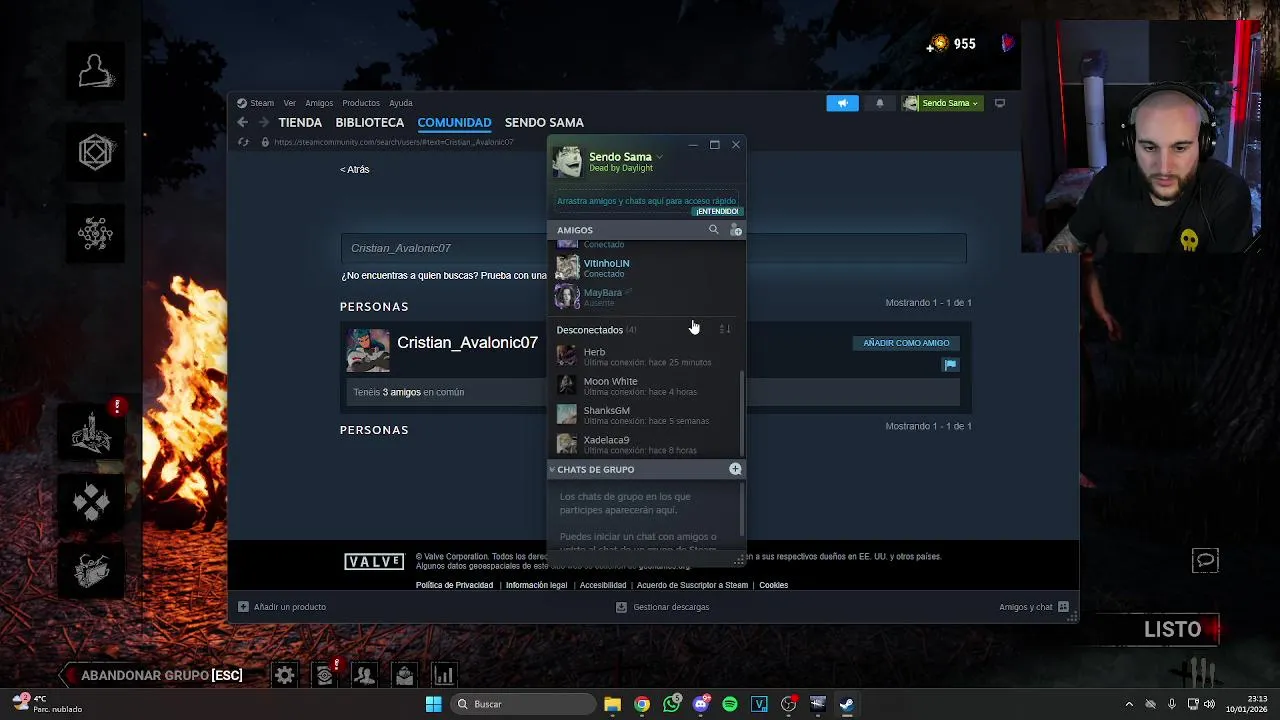Open status dropdown next to Sendo Sama in friends list
The width and height of the screenshot is (1280, 720).
pyautogui.click(x=659, y=157)
